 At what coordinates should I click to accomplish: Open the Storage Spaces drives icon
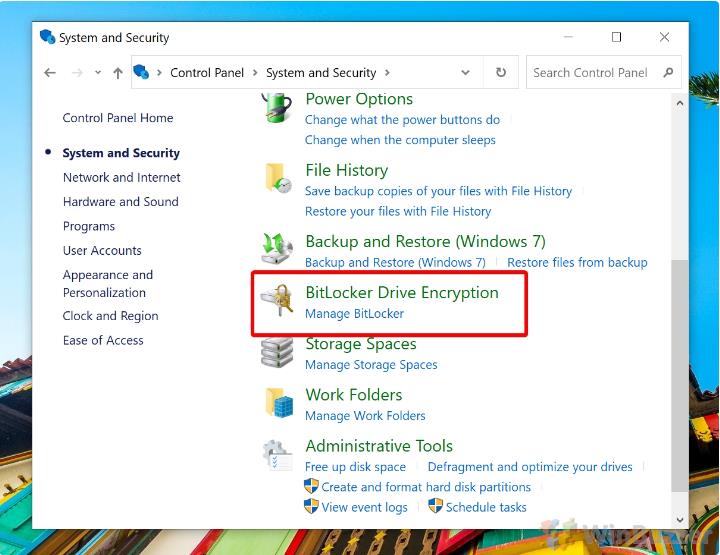pyautogui.click(x=277, y=352)
